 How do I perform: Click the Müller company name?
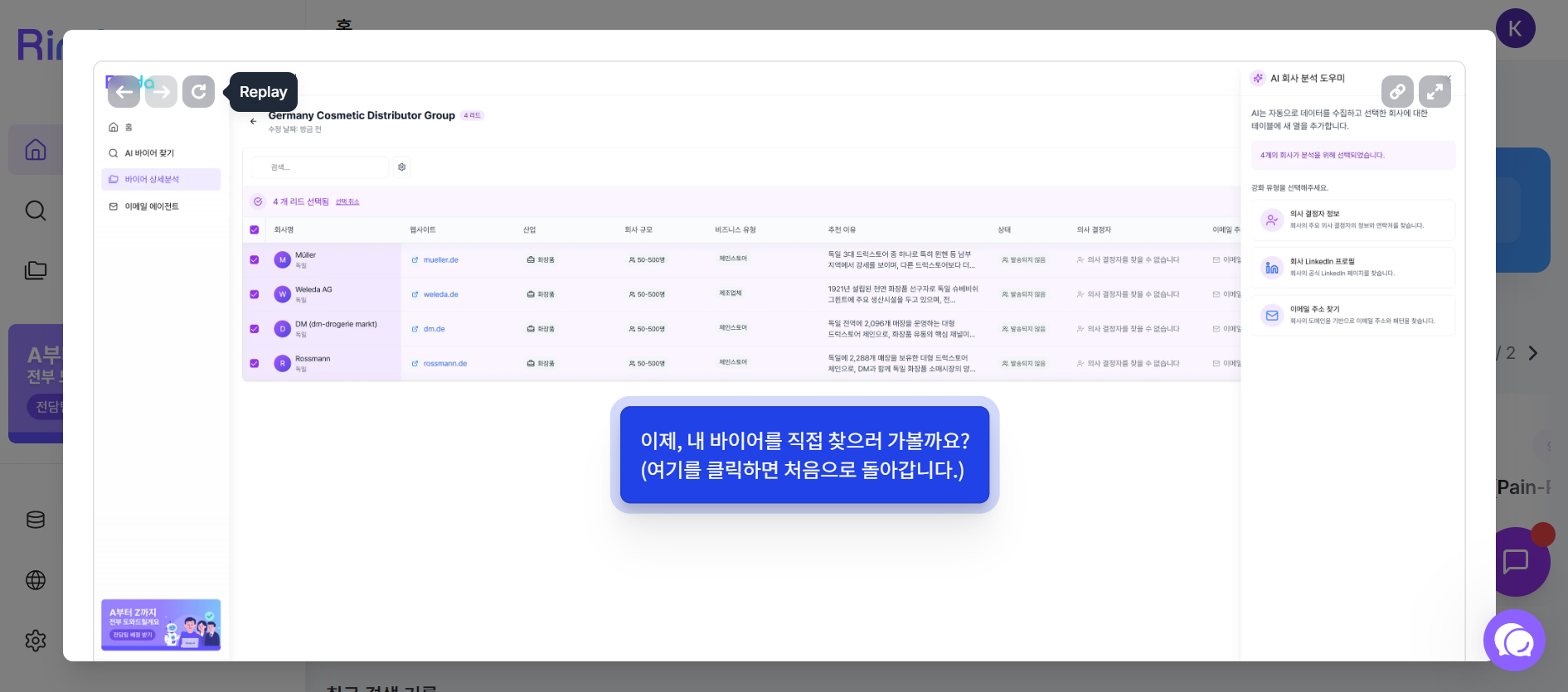click(305, 255)
